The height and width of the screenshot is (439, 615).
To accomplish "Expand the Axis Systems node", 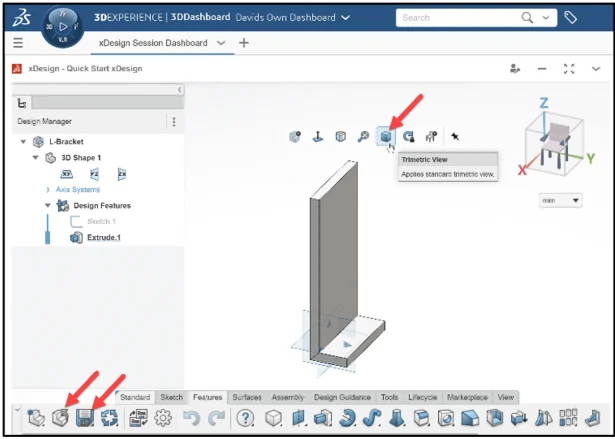I will click(47, 189).
